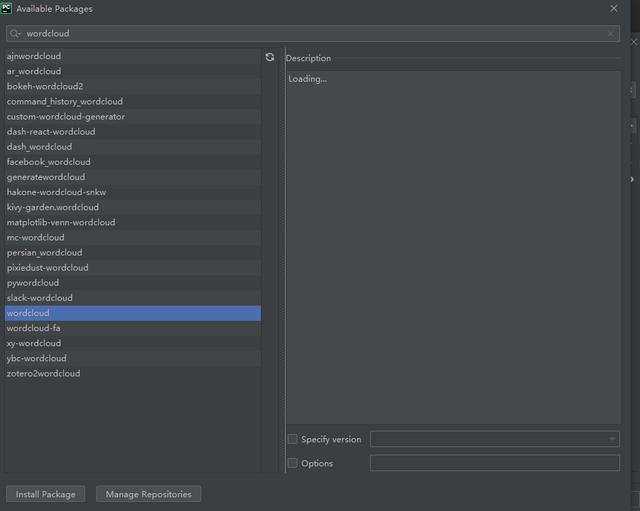Select ajnwordcloud package
Image resolution: width=640 pixels, height=511 pixels.
(133, 56)
